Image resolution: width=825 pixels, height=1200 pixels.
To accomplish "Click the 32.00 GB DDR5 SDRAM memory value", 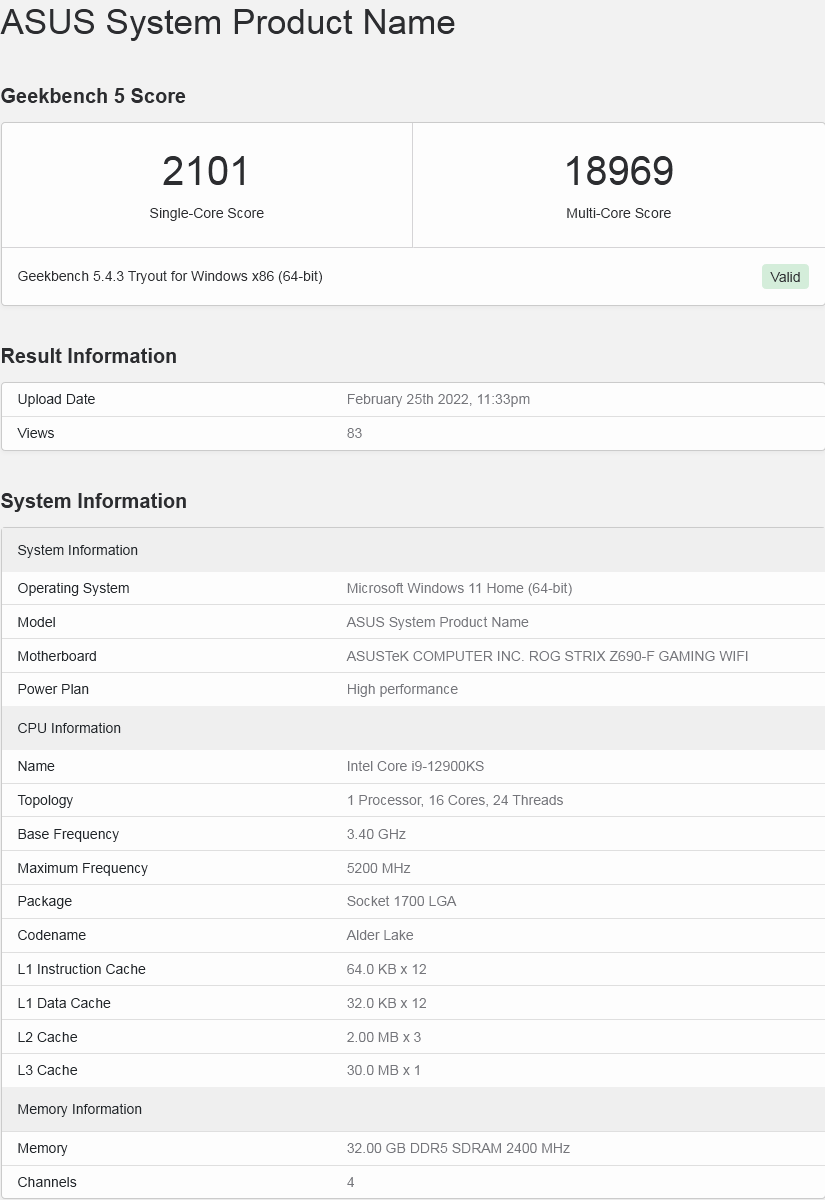I will pyautogui.click(x=458, y=1148).
